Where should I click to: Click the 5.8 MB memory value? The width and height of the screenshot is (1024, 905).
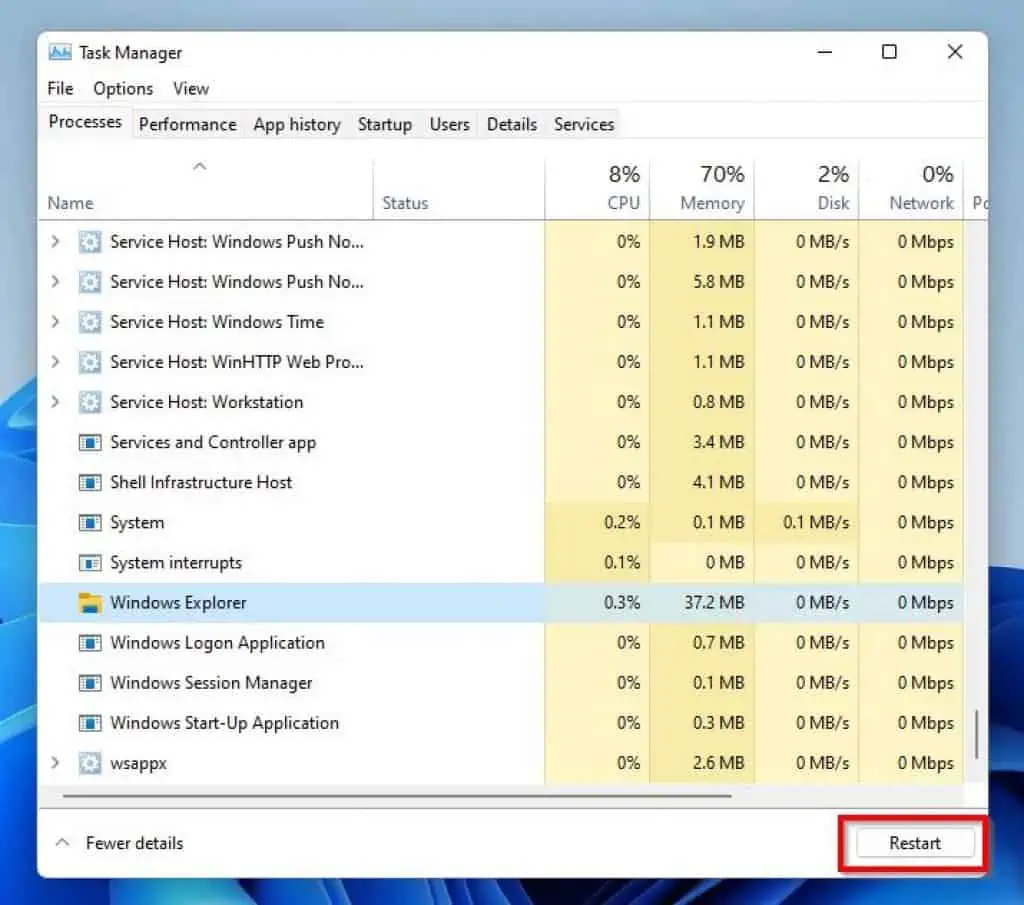[718, 282]
